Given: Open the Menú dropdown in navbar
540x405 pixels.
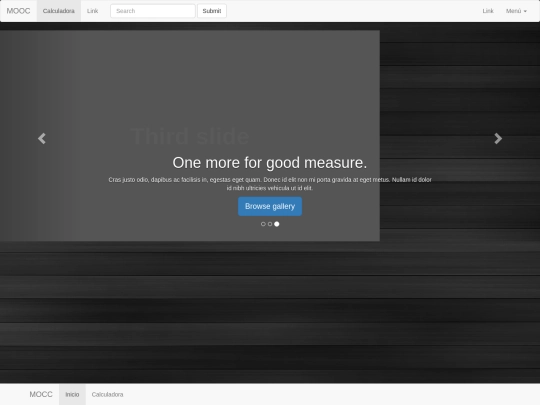Looking at the screenshot, I should coord(516,11).
